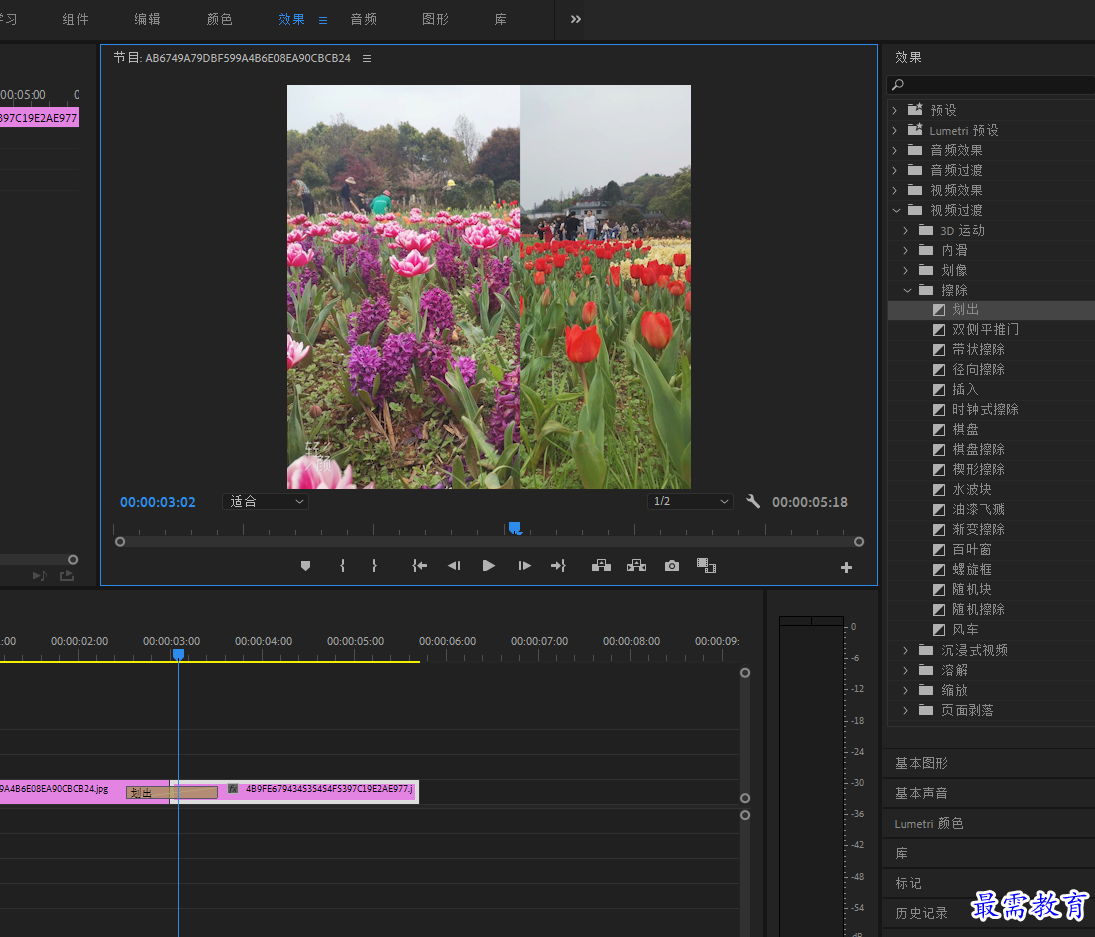Expand the 3D 运动 folder
Image resolution: width=1095 pixels, height=937 pixels.
click(906, 230)
